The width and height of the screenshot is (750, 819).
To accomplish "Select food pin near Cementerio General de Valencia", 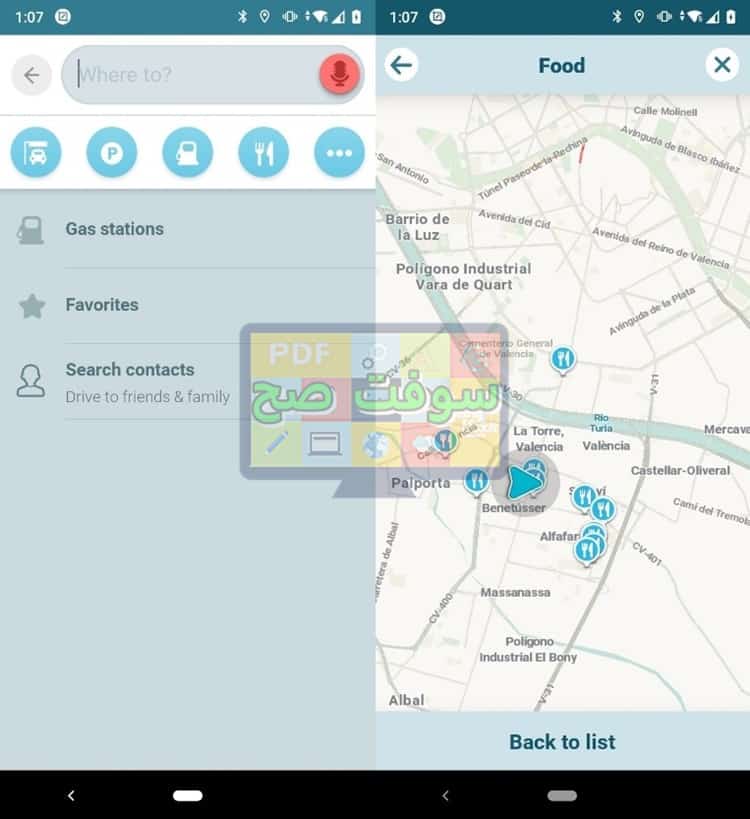I will (x=562, y=360).
